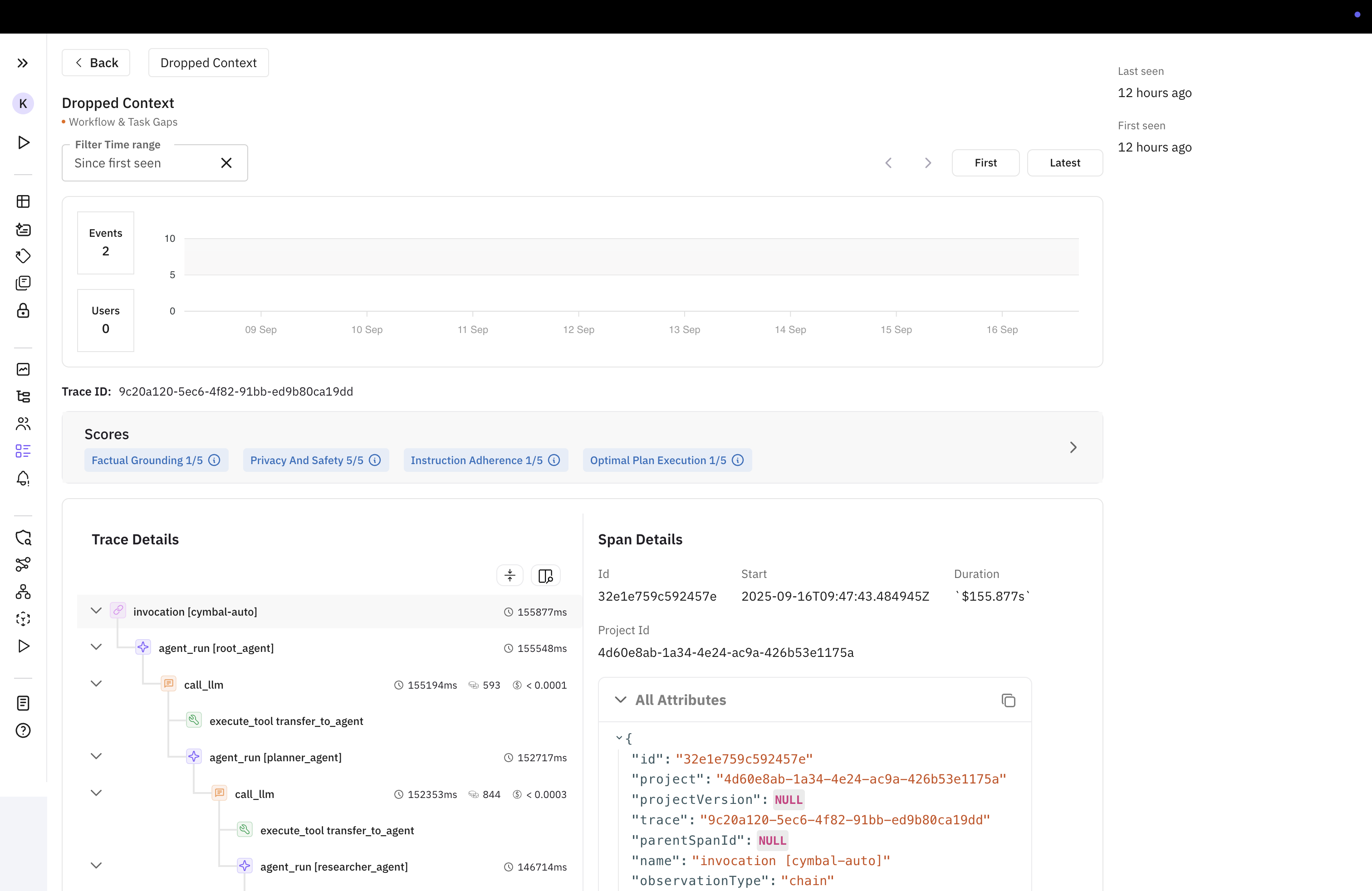
Task: Expand the sidebar with double-chevron icon
Action: click(23, 63)
